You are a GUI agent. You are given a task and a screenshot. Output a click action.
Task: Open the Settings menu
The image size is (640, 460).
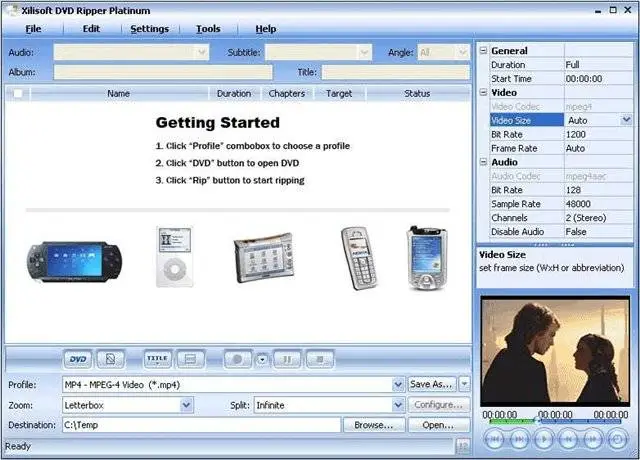point(149,29)
